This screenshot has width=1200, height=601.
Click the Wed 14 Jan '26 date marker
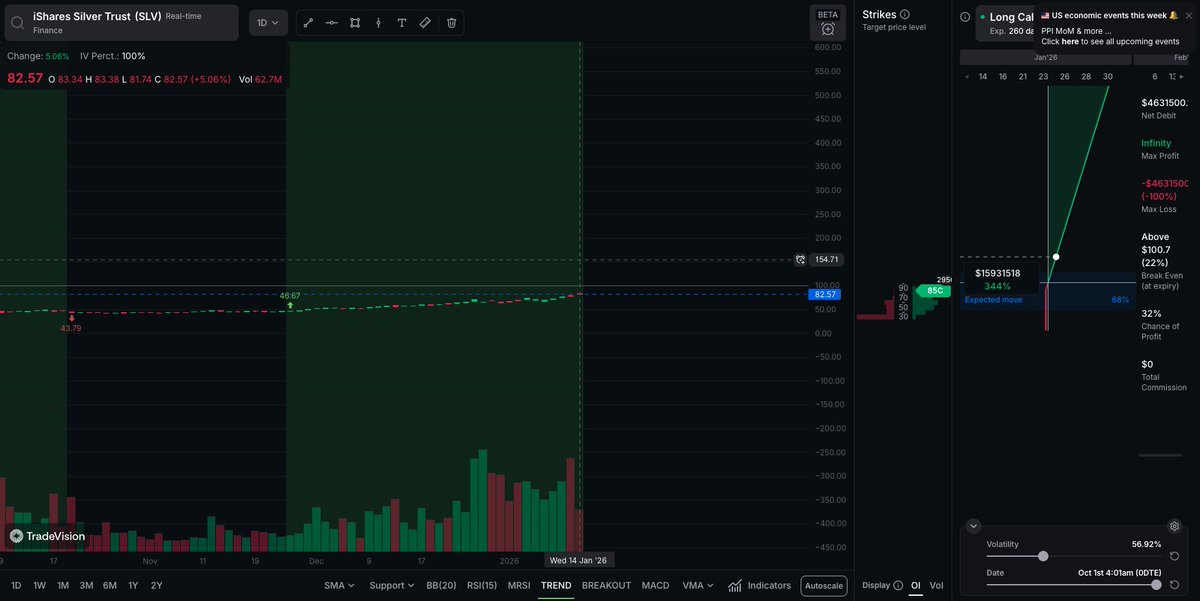pos(579,560)
